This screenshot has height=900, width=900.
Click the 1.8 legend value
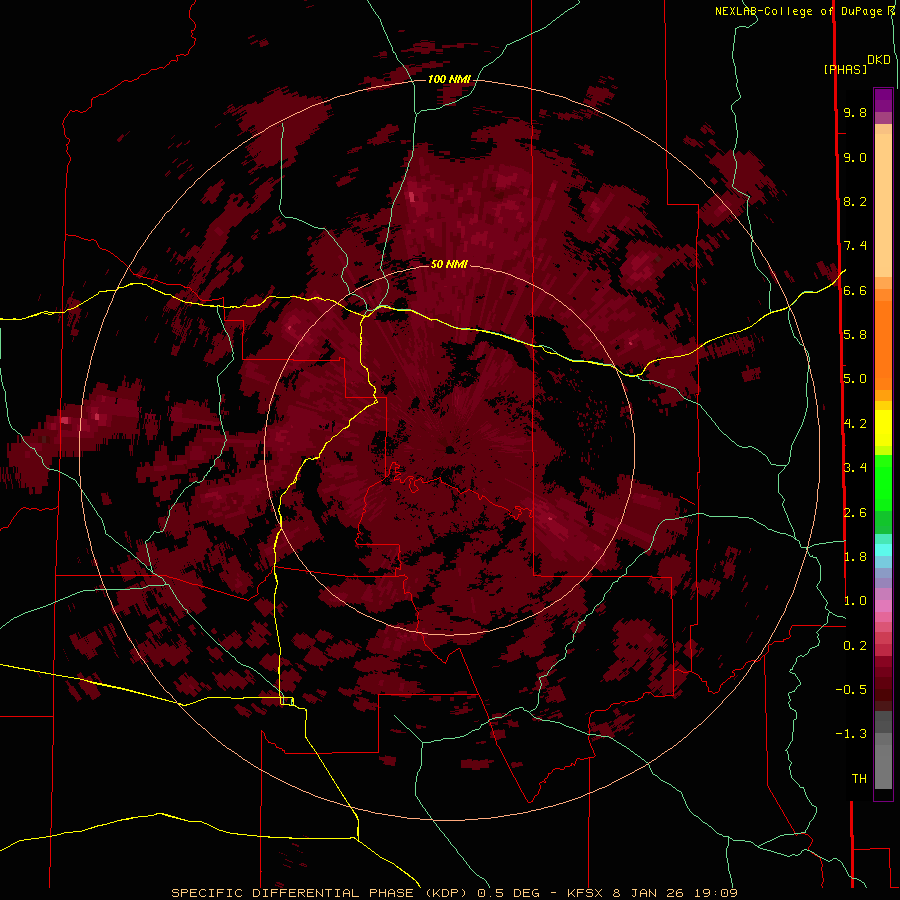click(x=855, y=557)
